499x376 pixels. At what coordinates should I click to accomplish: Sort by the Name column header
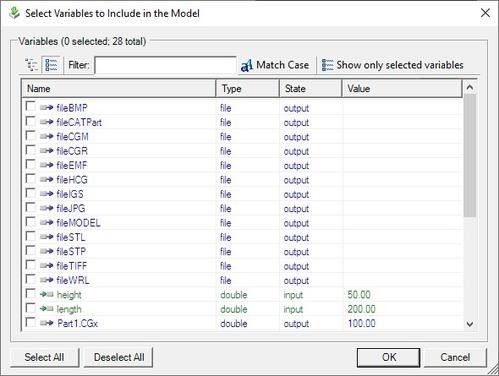click(119, 89)
